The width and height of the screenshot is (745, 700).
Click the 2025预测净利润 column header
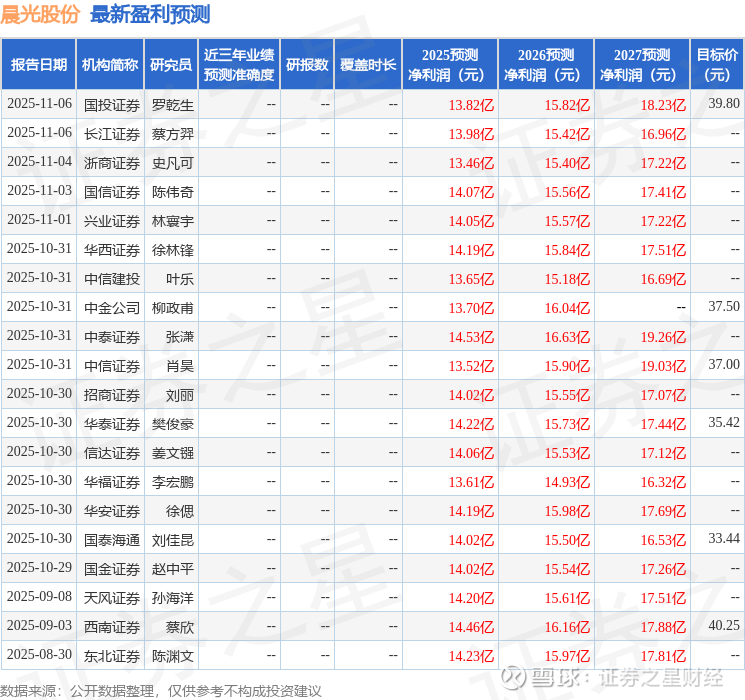click(x=450, y=64)
